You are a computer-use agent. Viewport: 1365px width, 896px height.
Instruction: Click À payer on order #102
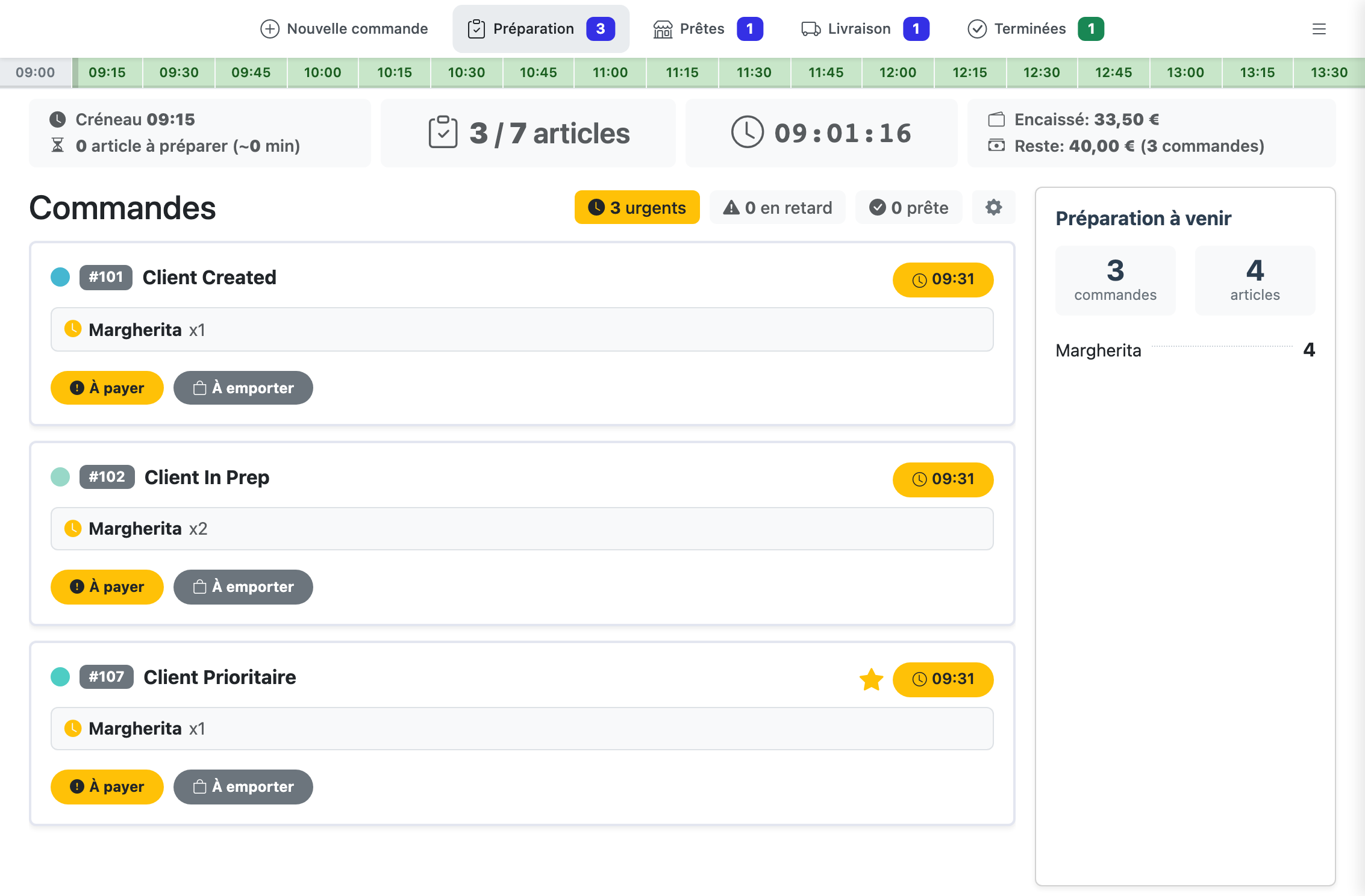pos(107,586)
